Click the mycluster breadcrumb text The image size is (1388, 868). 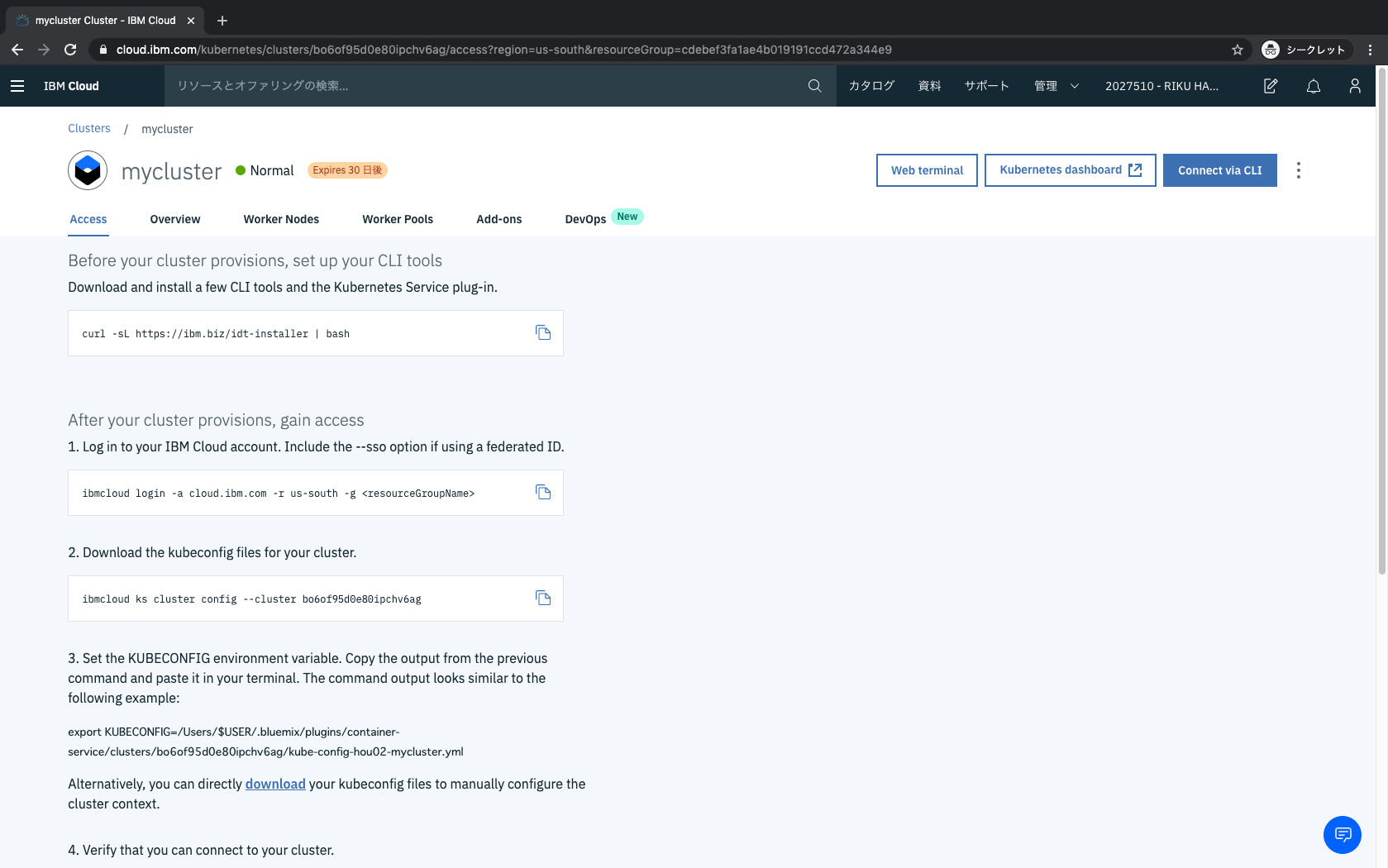click(x=167, y=129)
